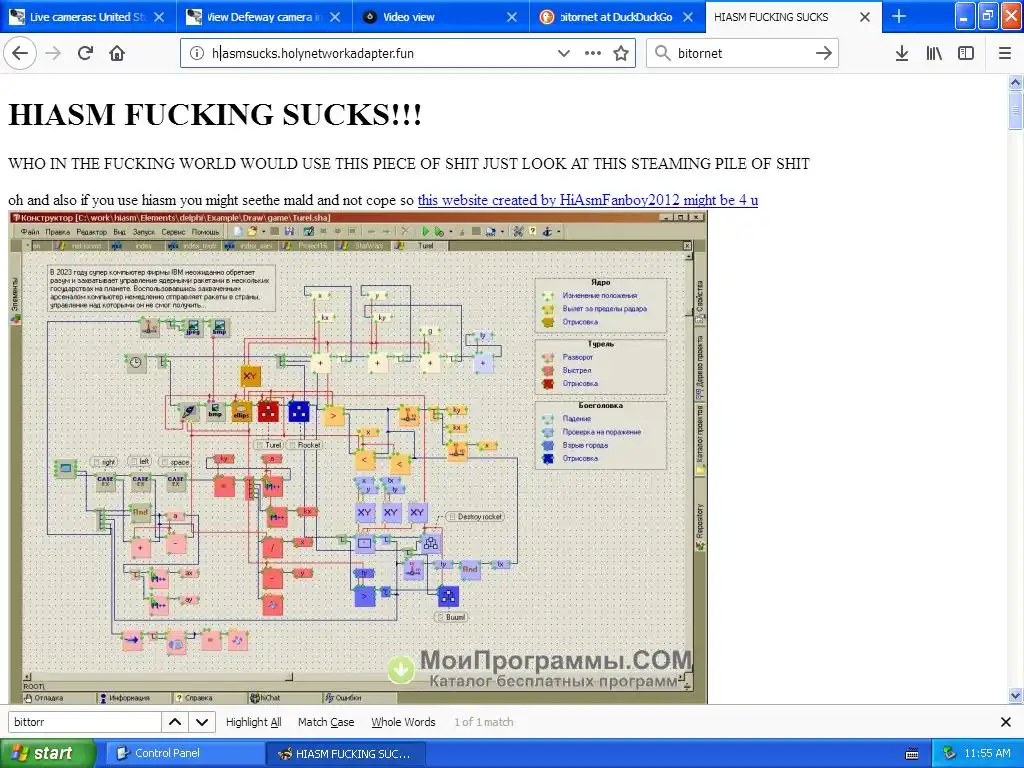The height and width of the screenshot is (768, 1024).
Task: Click the find bar field containing bittorr
Action: click(85, 722)
